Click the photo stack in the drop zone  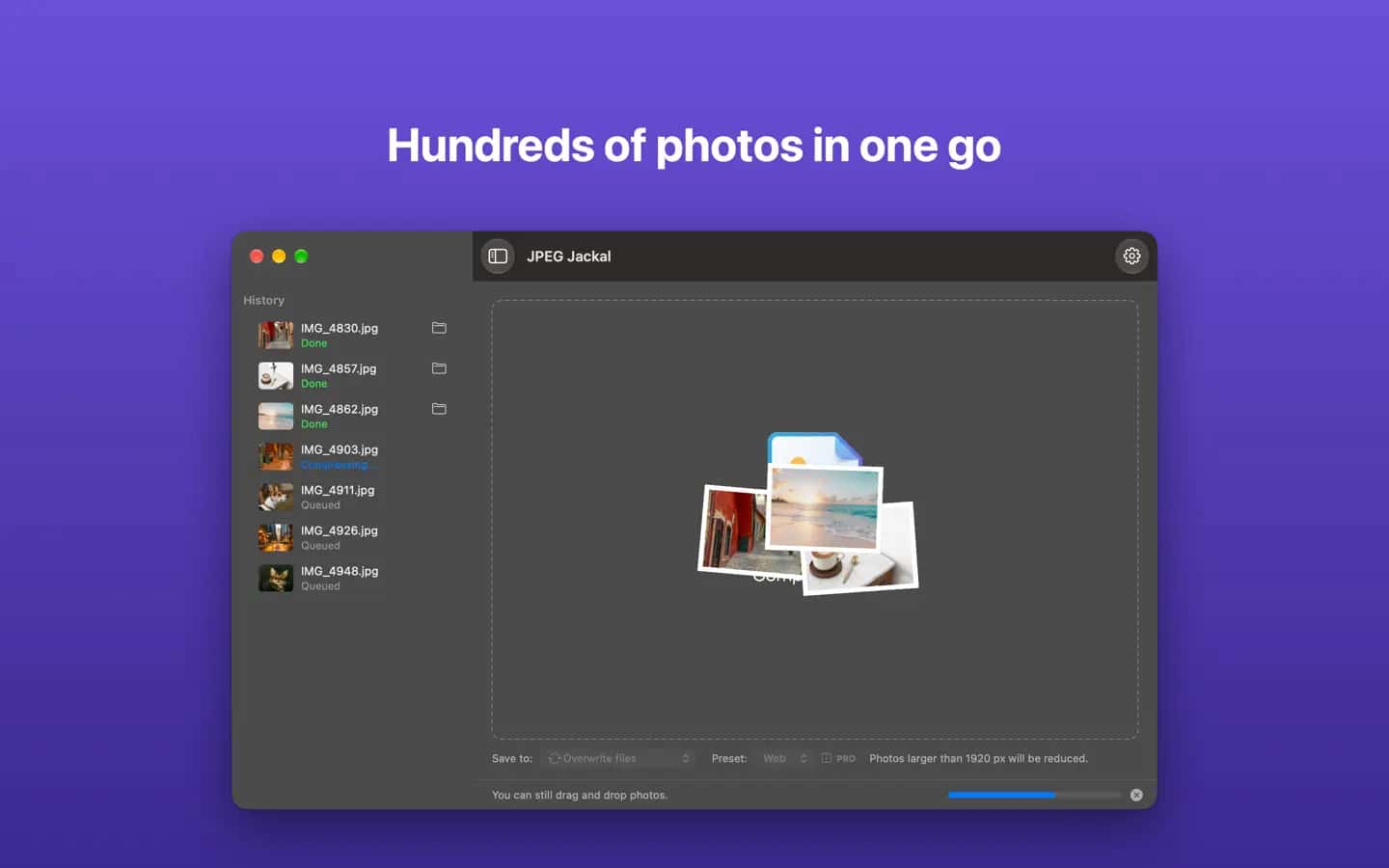click(808, 514)
